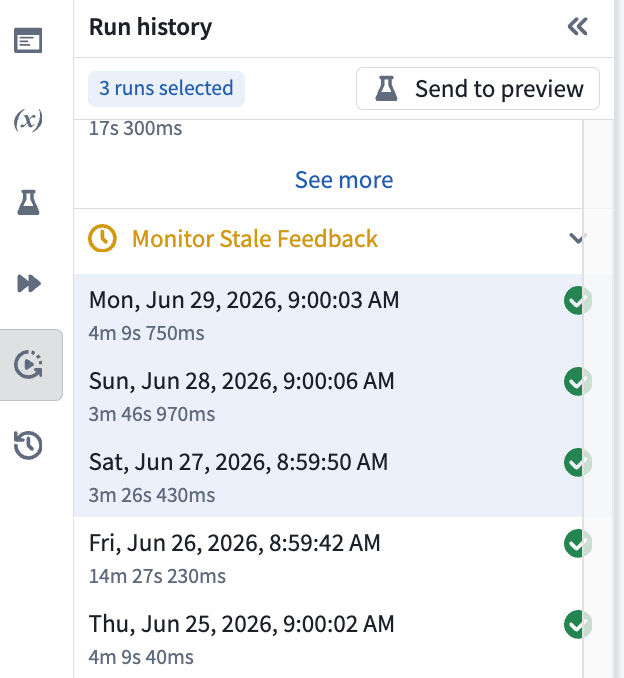624x678 pixels.
Task: Click the 3m 46s 970ms duration text
Action: click(x=152, y=414)
